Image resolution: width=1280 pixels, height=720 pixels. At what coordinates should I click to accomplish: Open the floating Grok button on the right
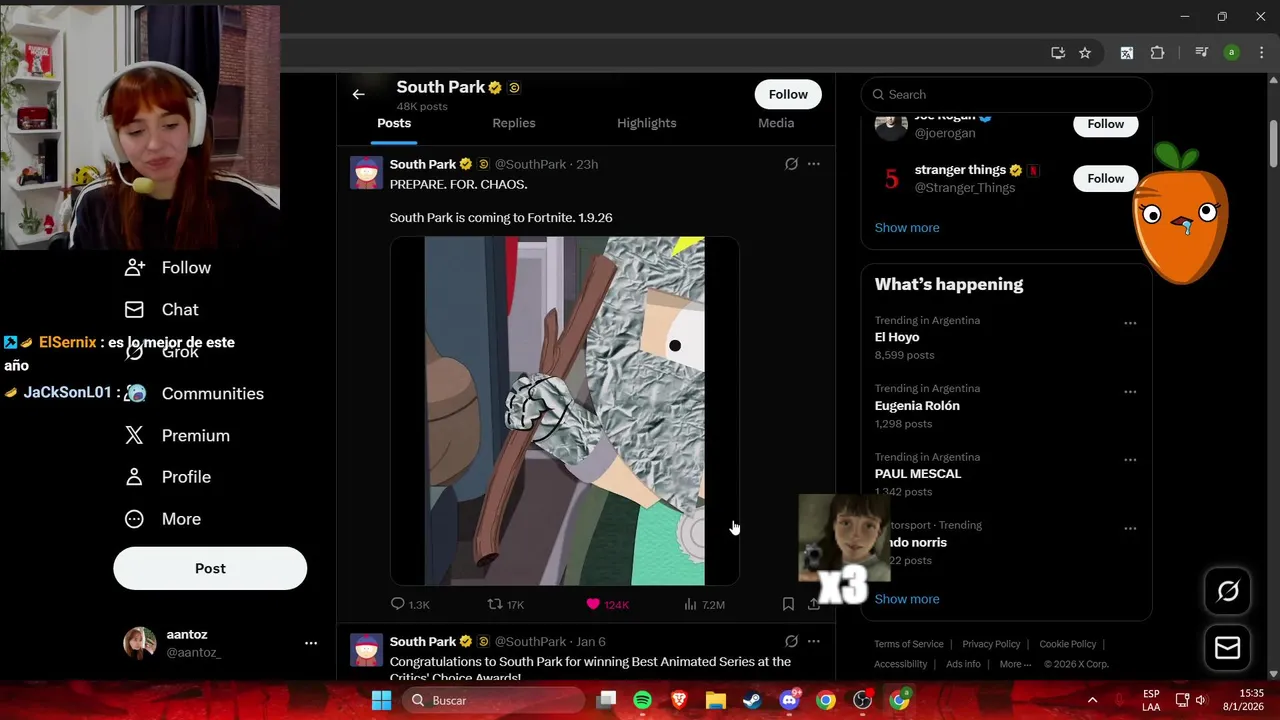(x=1228, y=591)
